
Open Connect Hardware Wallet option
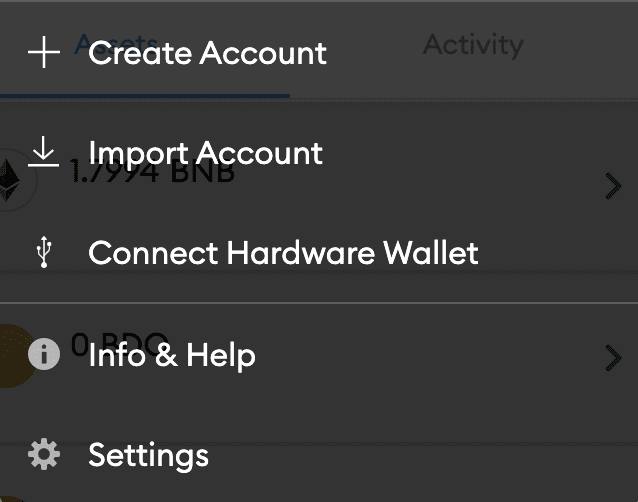pyautogui.click(x=283, y=253)
